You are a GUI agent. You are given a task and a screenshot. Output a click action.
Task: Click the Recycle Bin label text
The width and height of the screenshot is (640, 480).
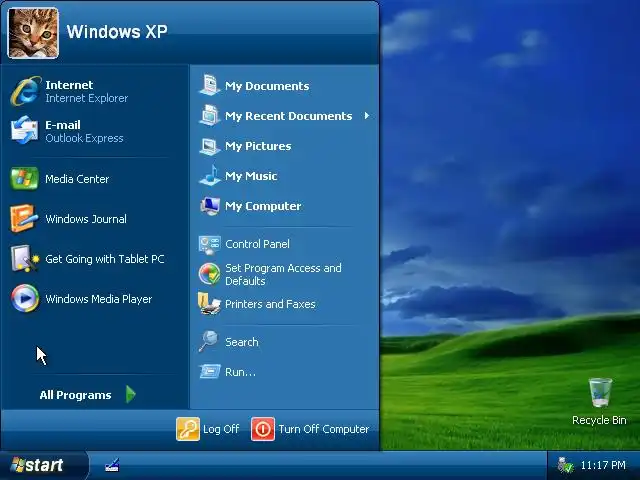(599, 420)
